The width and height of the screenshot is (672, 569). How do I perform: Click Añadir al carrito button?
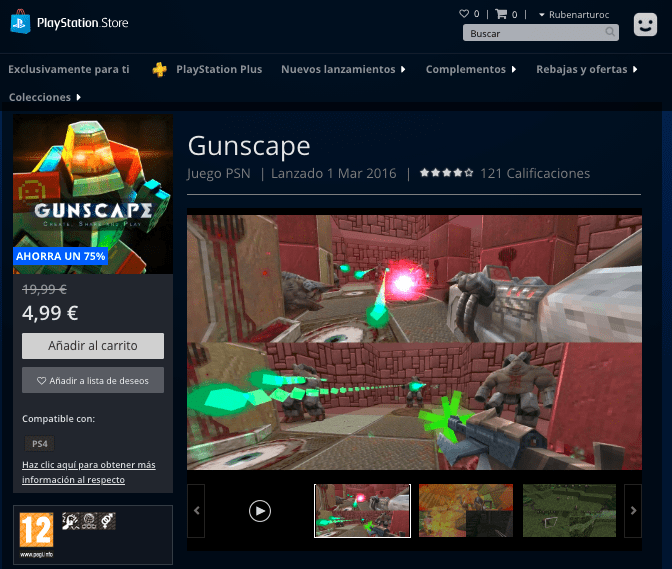[x=93, y=346]
